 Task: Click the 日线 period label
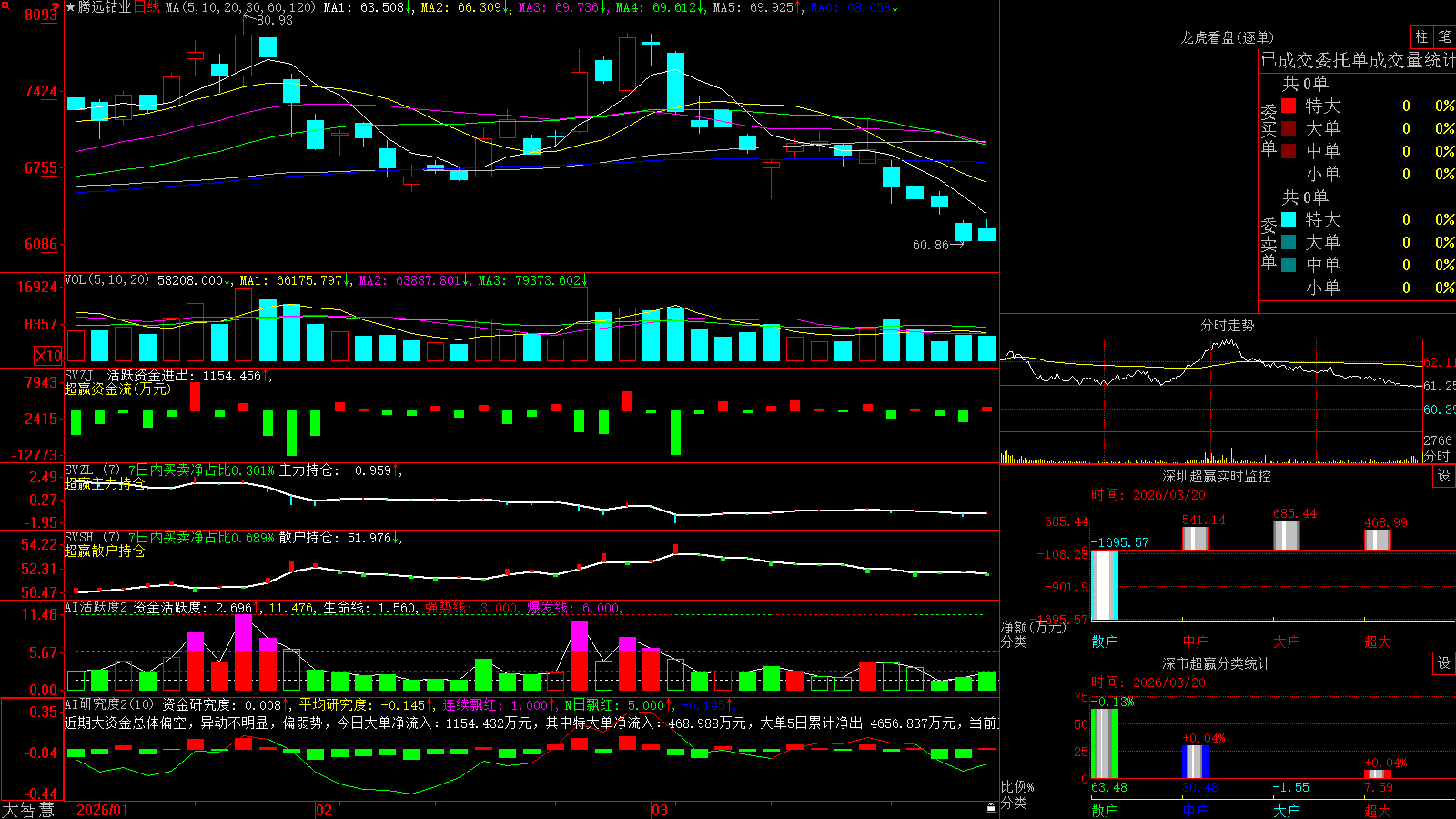tap(147, 7)
